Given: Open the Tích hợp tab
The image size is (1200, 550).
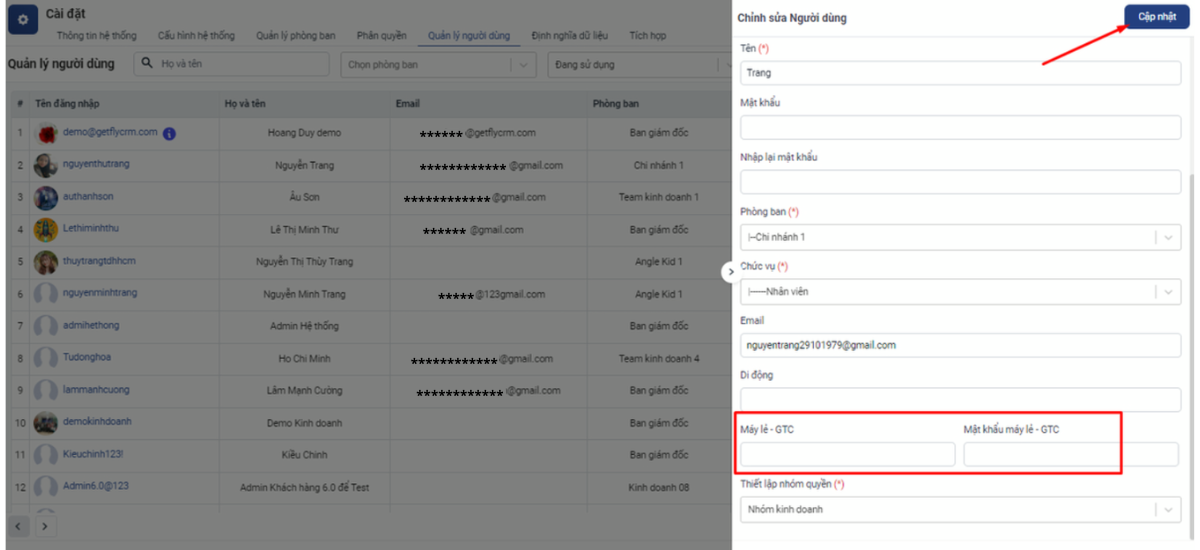Looking at the screenshot, I should point(647,36).
